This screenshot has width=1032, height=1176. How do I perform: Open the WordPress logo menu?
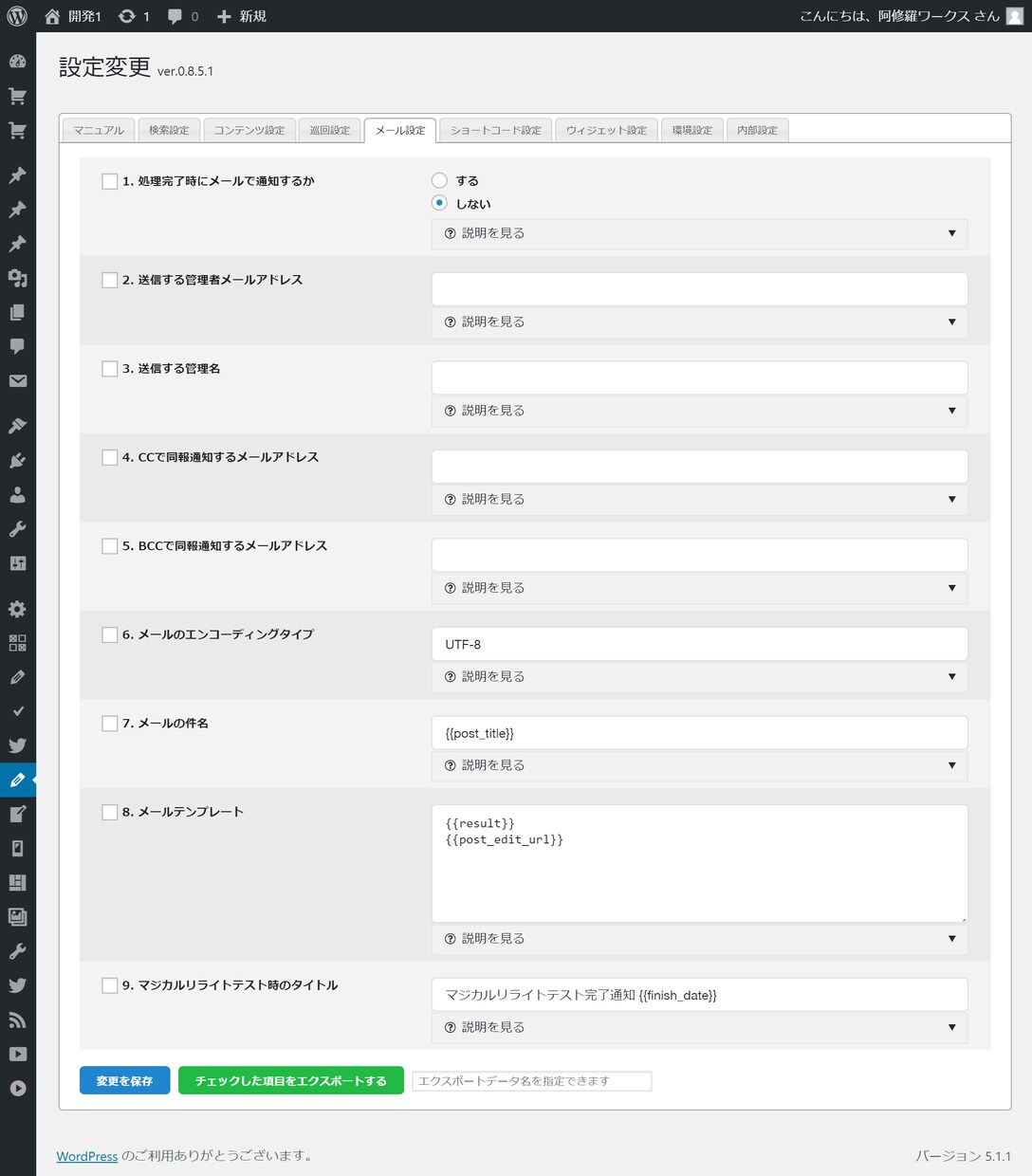tap(17, 16)
